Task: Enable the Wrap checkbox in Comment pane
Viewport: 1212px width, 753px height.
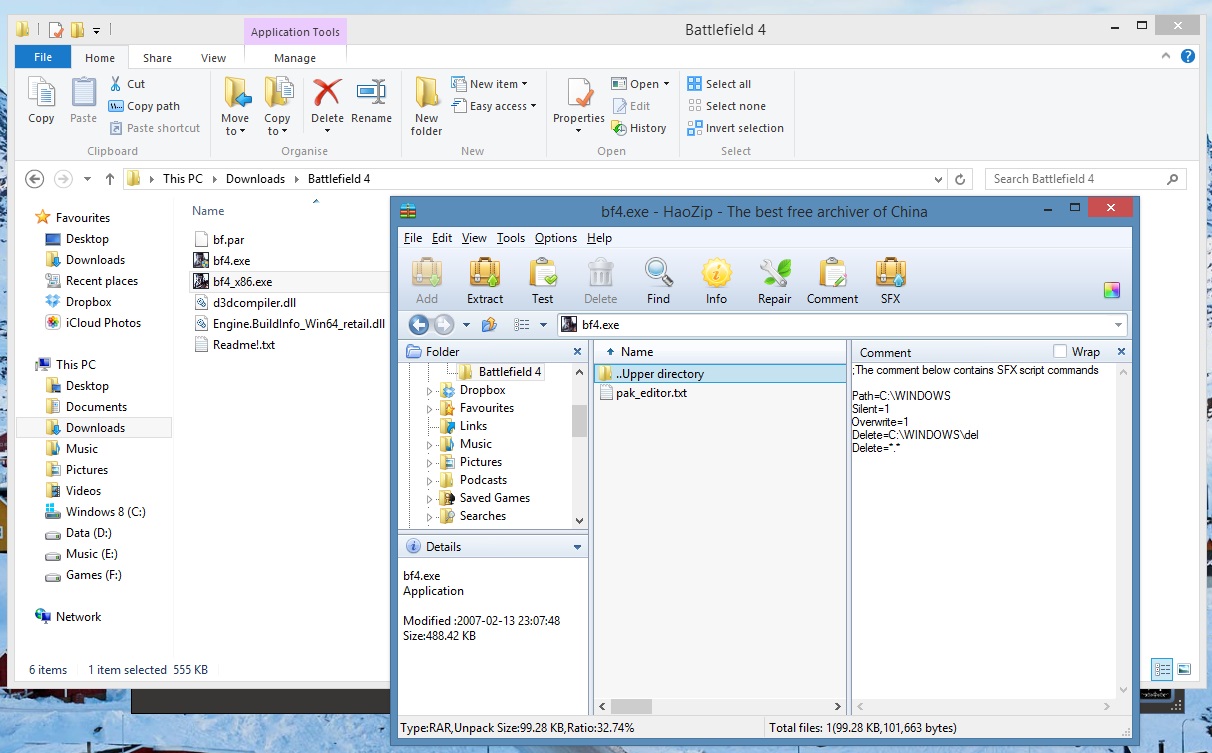Action: [x=1060, y=352]
